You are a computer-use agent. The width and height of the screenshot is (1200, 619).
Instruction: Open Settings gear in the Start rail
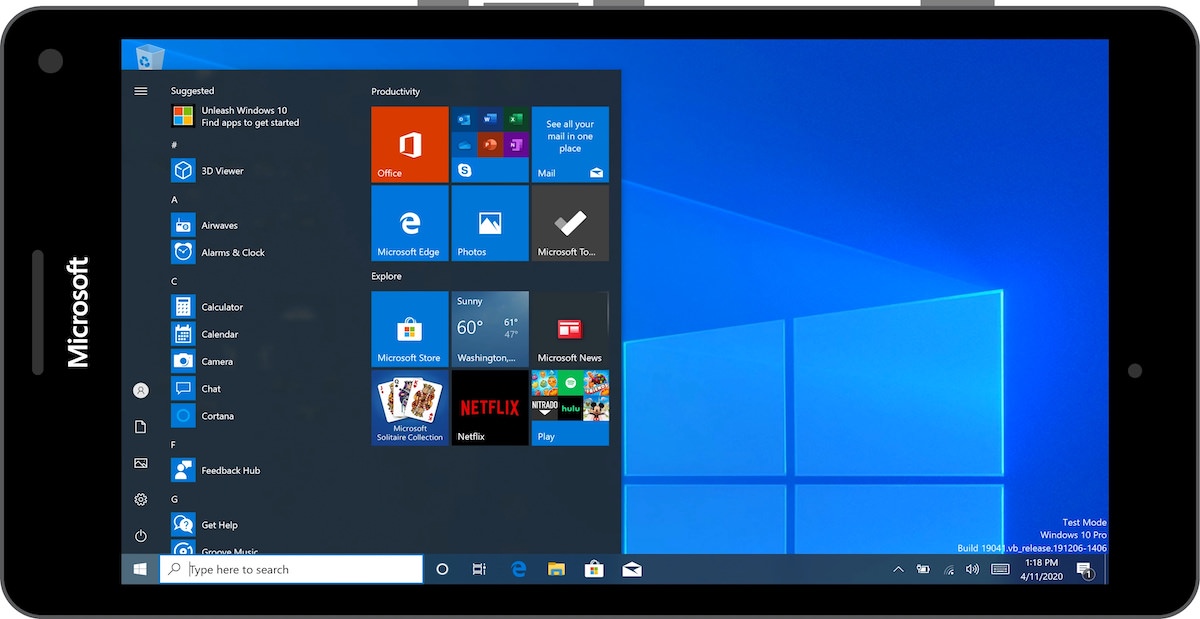coord(141,499)
